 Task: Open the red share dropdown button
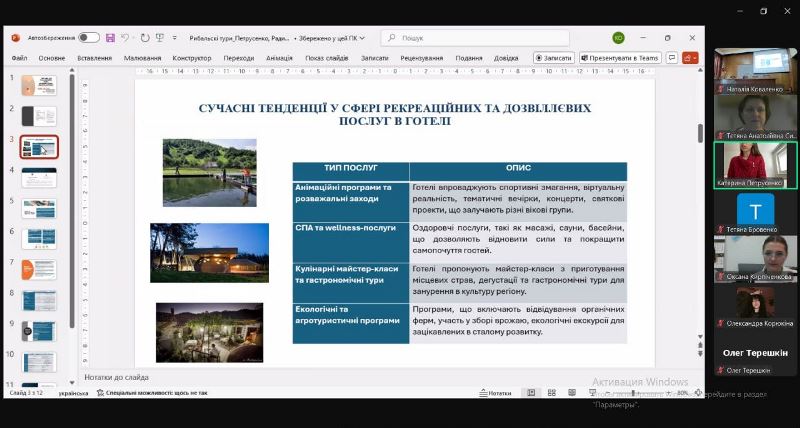click(x=689, y=58)
